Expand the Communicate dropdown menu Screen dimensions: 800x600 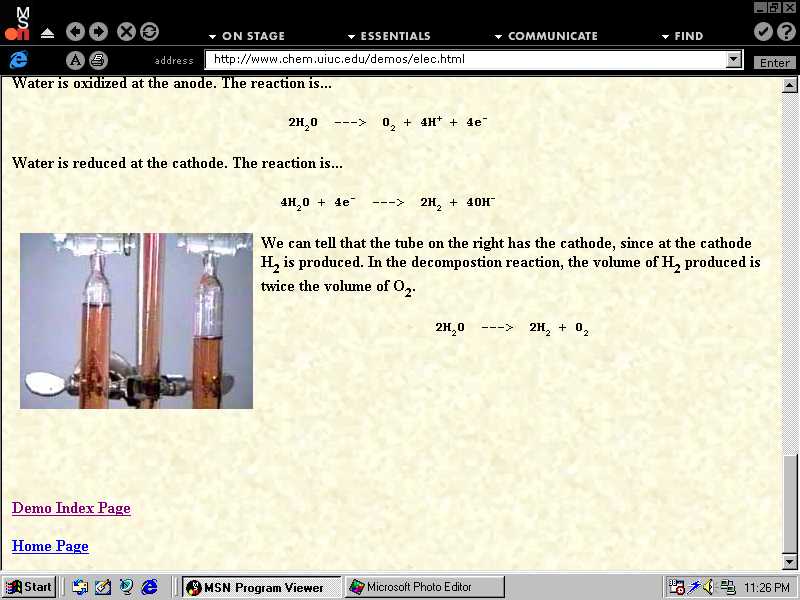coord(545,36)
